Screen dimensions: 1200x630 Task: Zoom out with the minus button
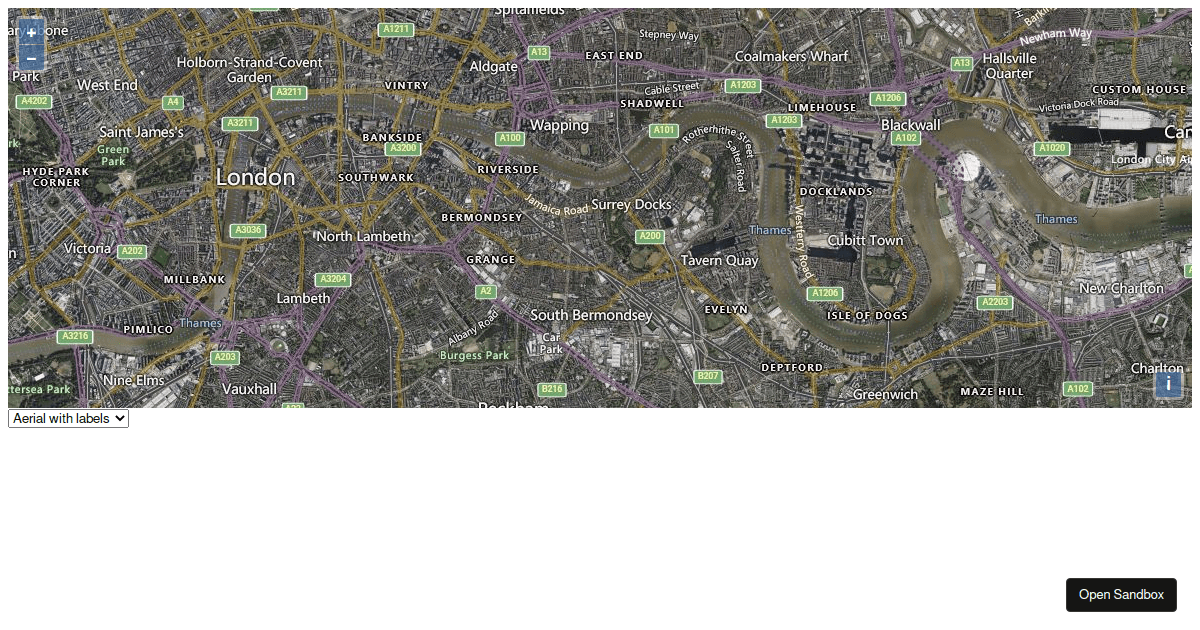(31, 58)
